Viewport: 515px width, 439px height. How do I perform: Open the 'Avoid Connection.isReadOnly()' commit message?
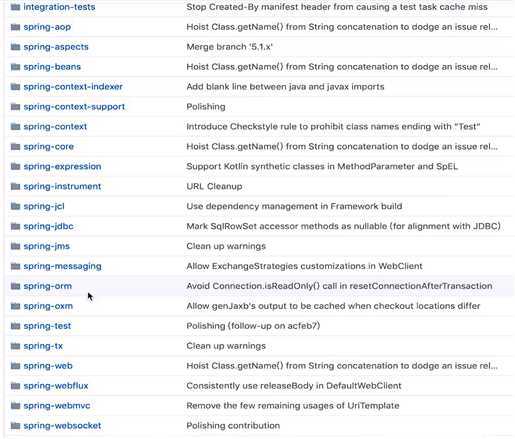click(x=339, y=286)
